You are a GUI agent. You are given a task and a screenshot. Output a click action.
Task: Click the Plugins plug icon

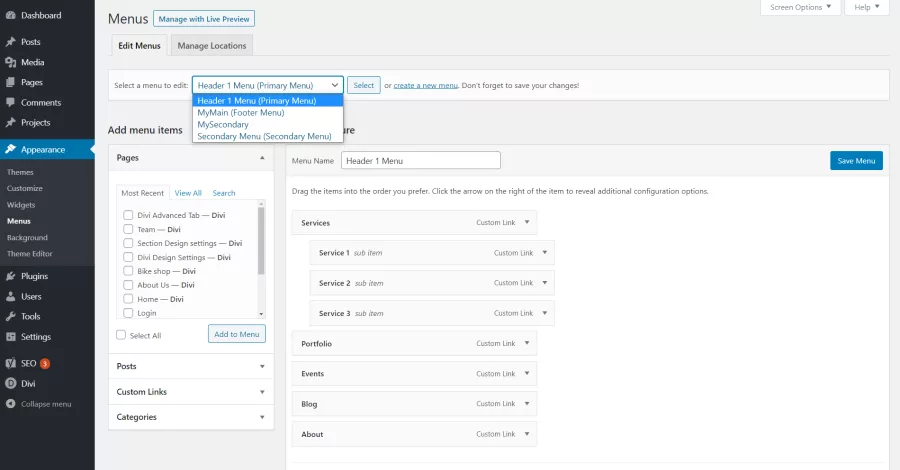click(10, 276)
